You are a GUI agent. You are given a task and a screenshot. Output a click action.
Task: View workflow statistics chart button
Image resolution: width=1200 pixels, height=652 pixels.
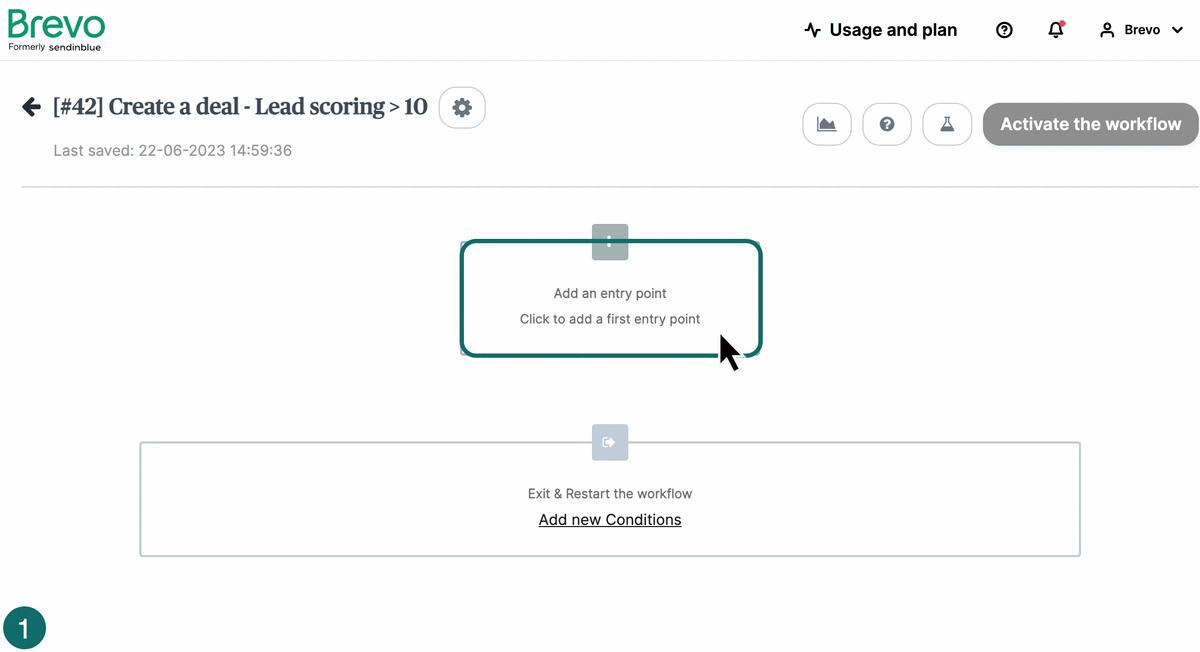pyautogui.click(x=827, y=125)
